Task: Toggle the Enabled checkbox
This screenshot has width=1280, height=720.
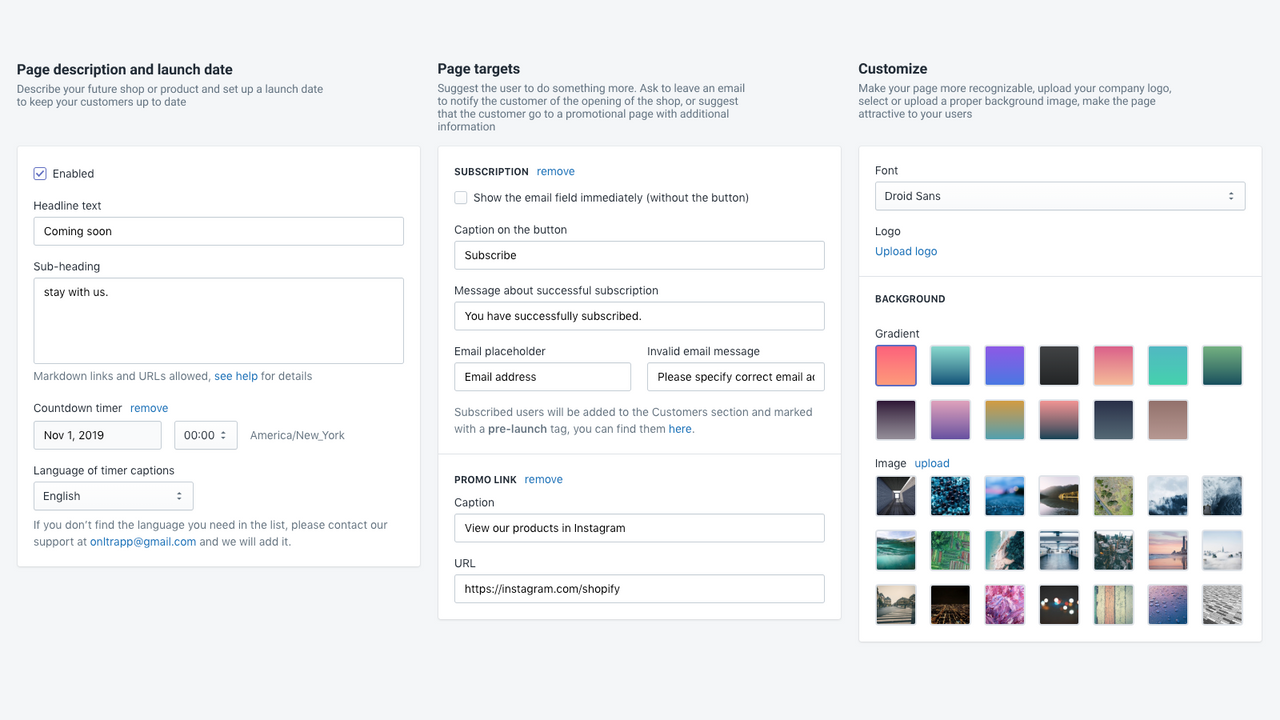Action: coord(40,173)
